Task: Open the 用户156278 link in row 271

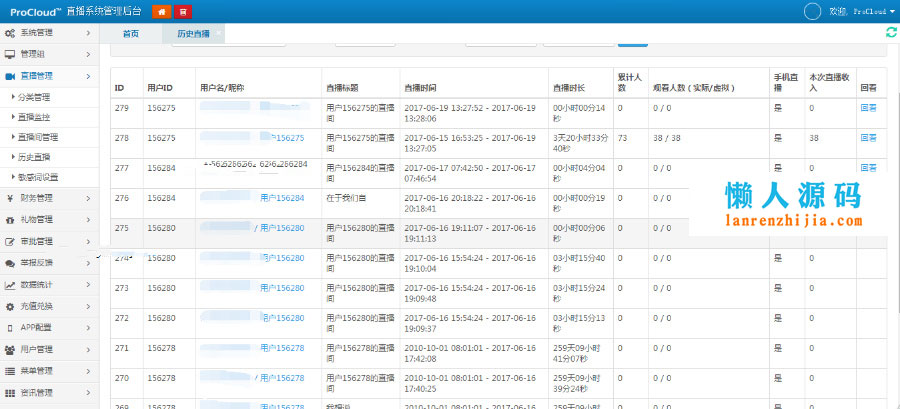Action: [x=282, y=348]
